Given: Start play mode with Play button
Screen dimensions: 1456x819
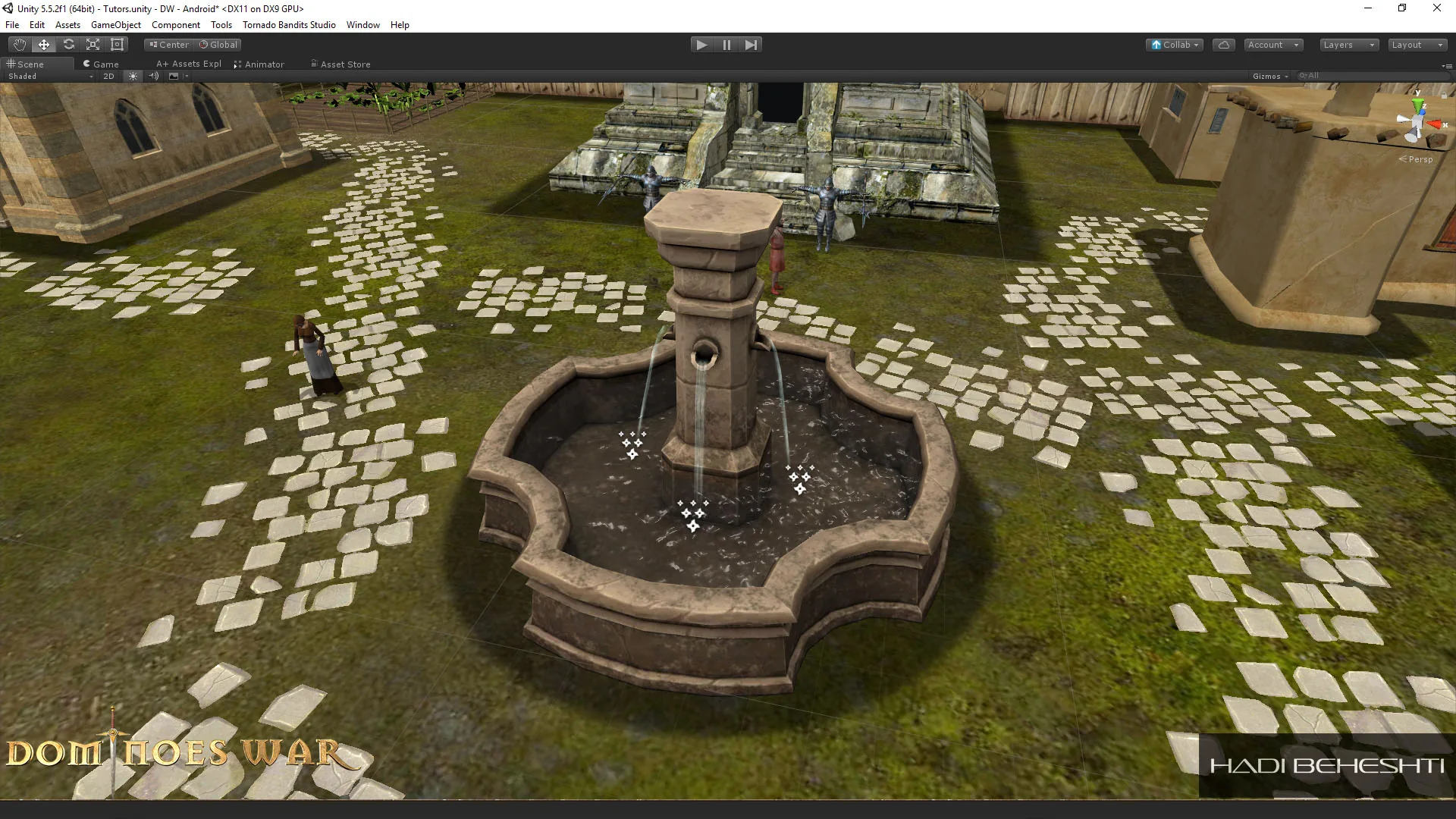Looking at the screenshot, I should [x=701, y=45].
